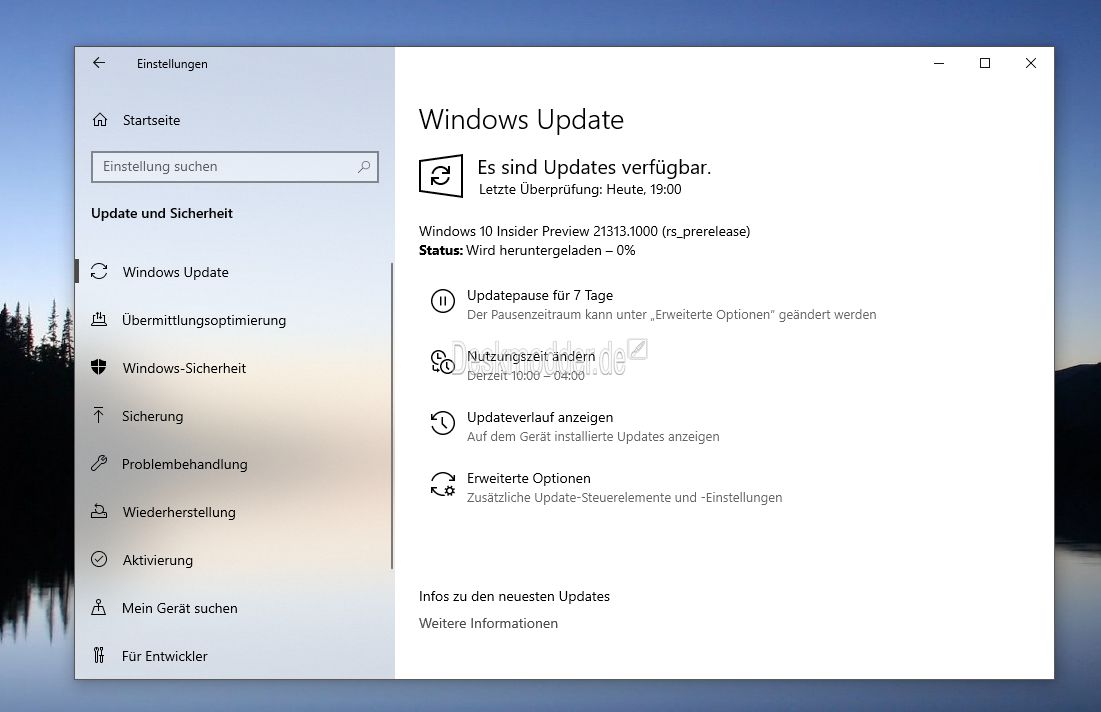The image size is (1101, 712).
Task: Click the clock icon for Nutzungszeit
Action: (x=442, y=362)
